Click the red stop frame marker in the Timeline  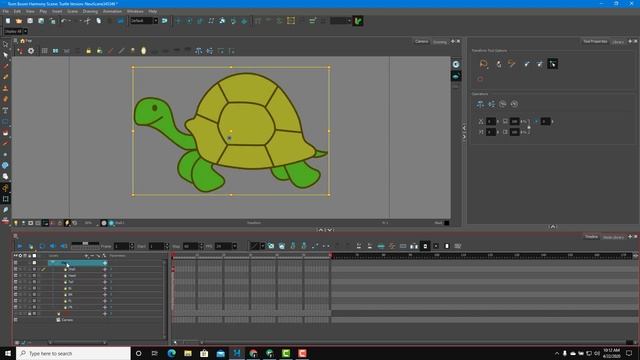330,256
